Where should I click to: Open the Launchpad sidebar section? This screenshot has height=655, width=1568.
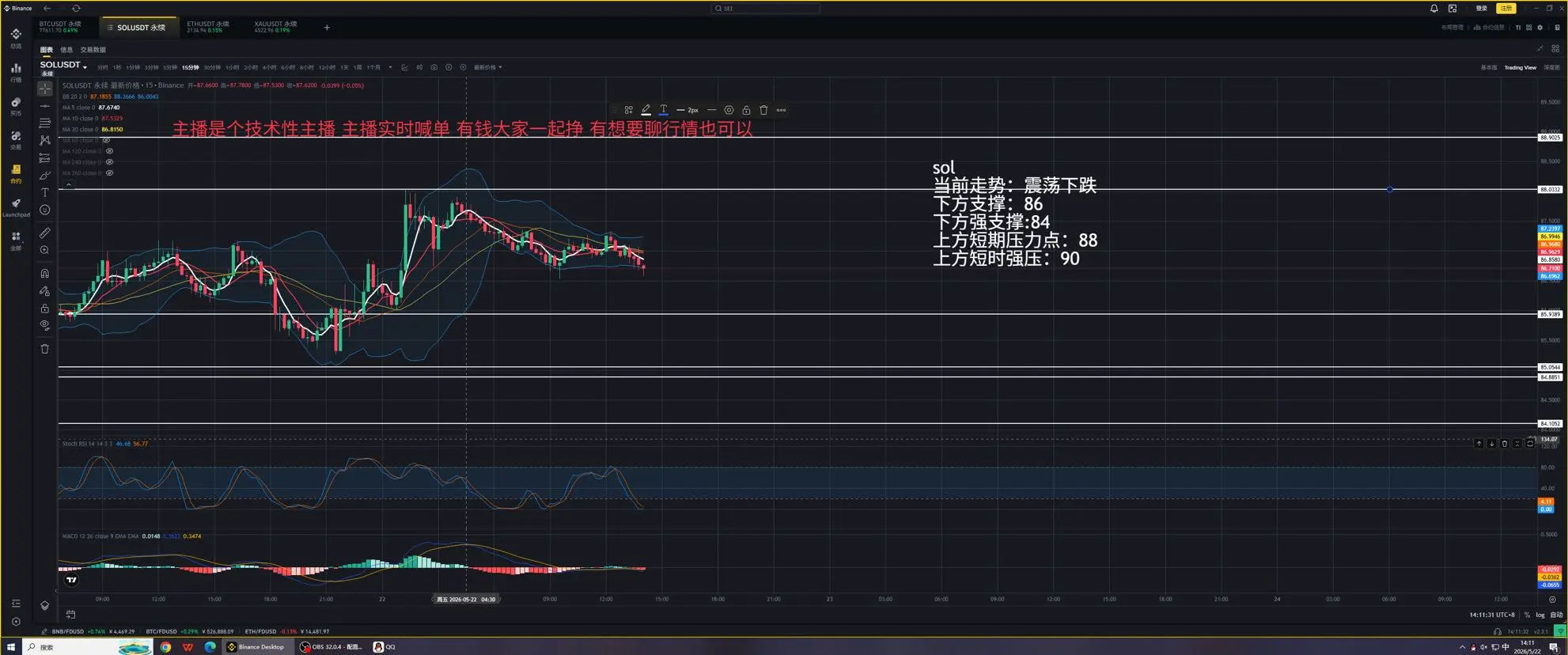click(16, 207)
